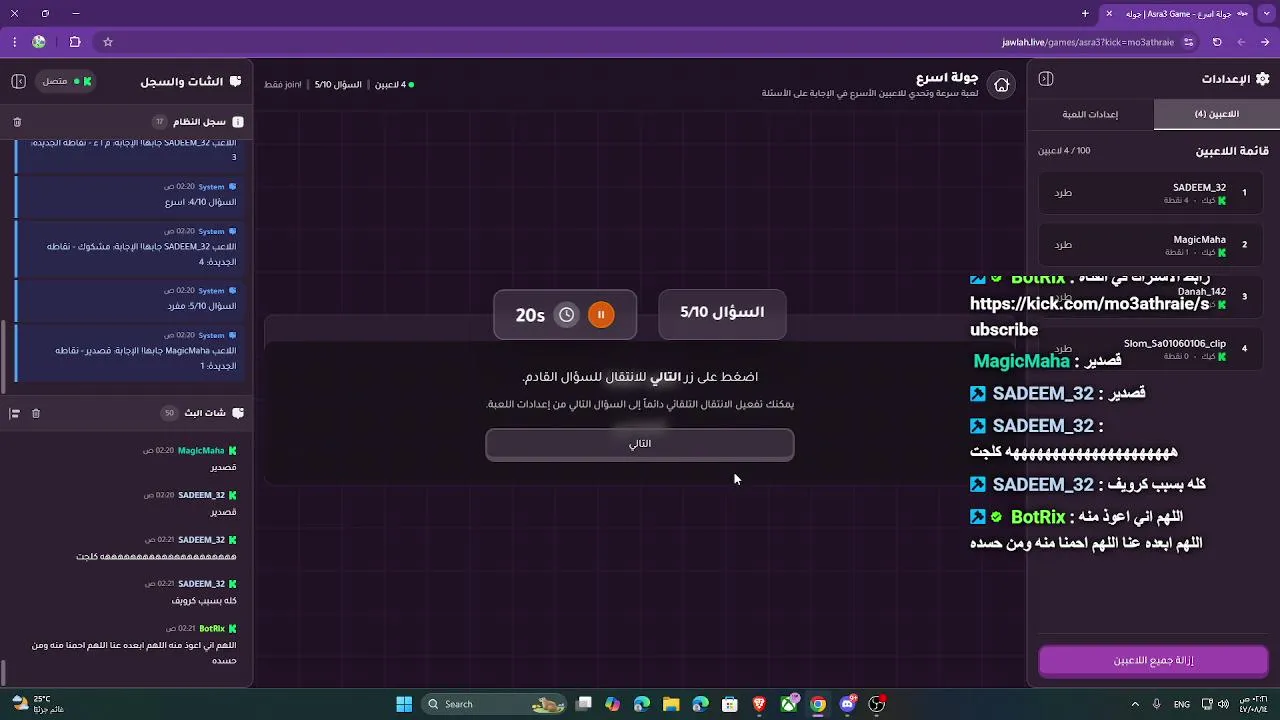
Task: Clear the stream chat with trash icon
Action: (36, 413)
